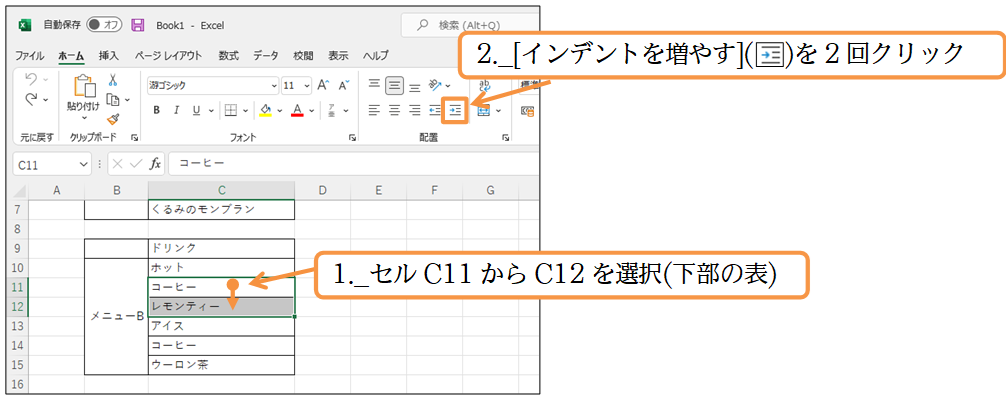Click the Undo arrow icon
Image resolution: width=1006 pixels, height=397 pixels.
[x=31, y=79]
